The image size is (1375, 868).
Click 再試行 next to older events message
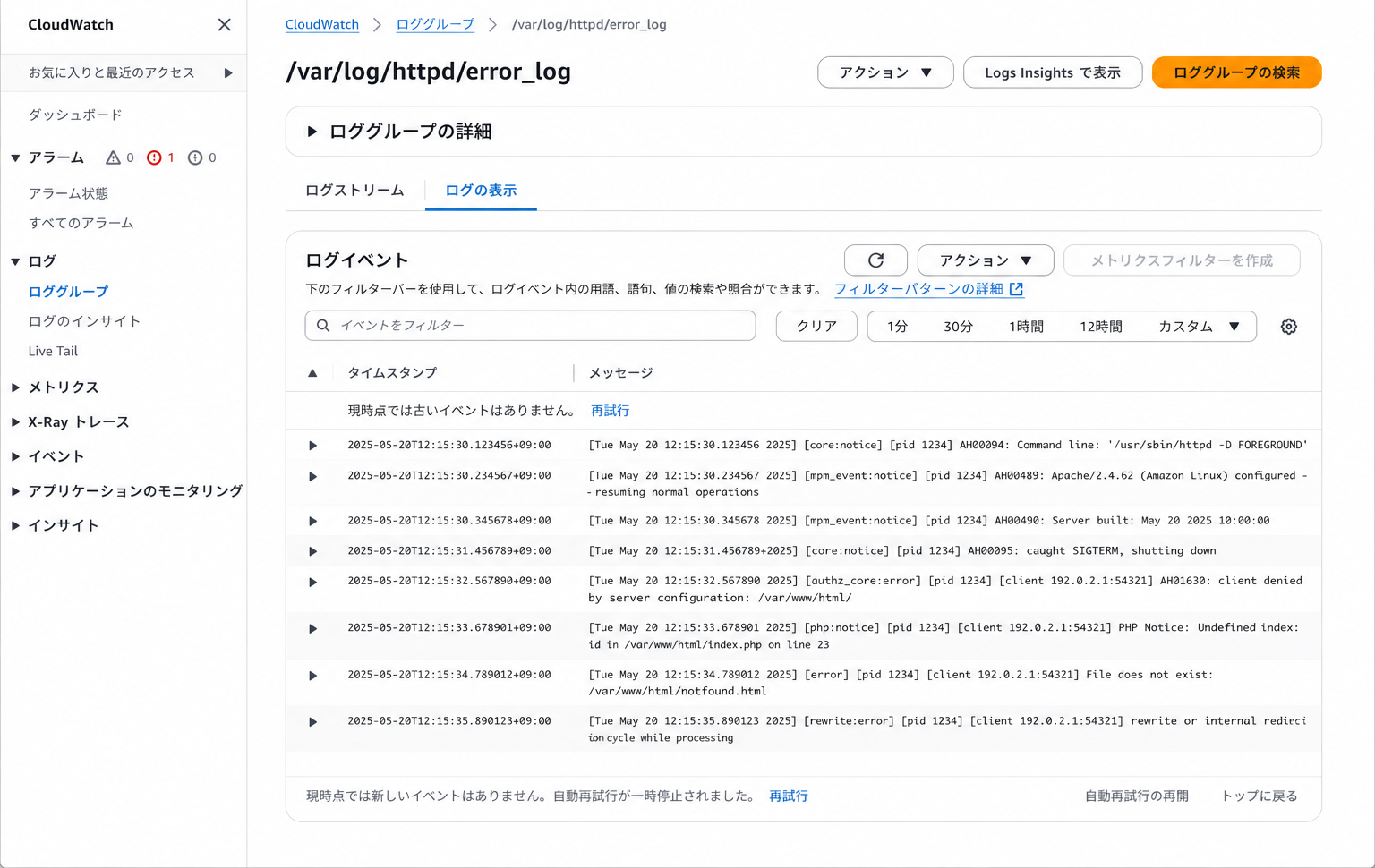[x=610, y=411]
